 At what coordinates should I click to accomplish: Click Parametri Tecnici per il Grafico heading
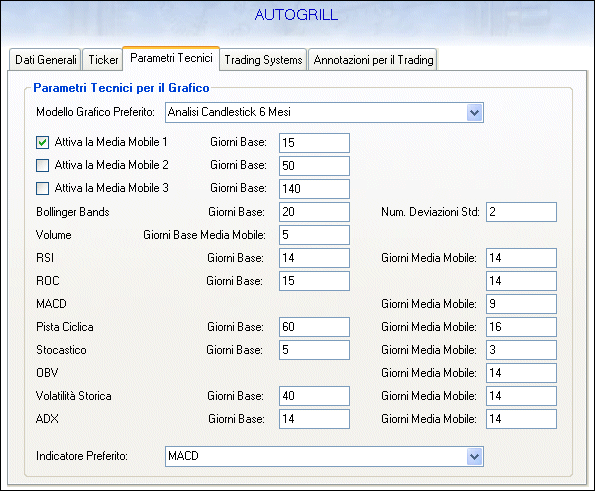pos(121,88)
